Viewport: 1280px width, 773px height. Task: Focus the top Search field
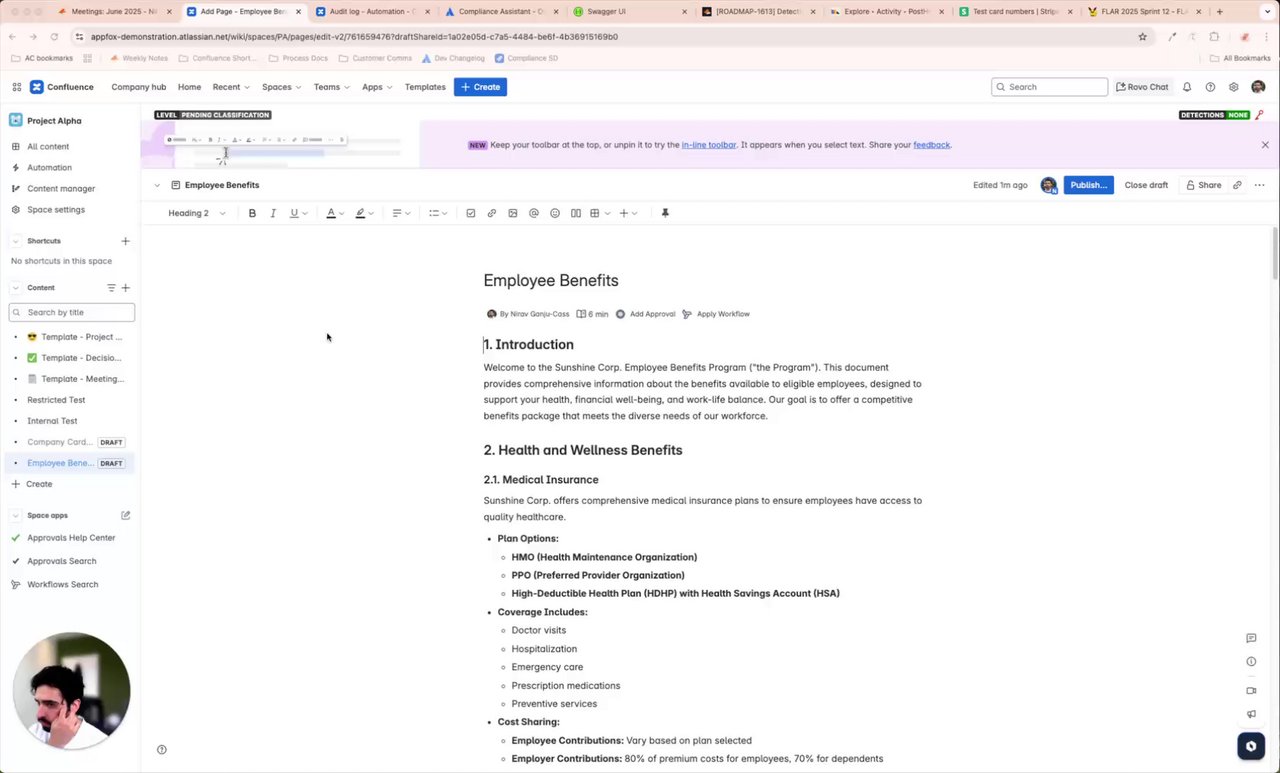pyautogui.click(x=1050, y=87)
